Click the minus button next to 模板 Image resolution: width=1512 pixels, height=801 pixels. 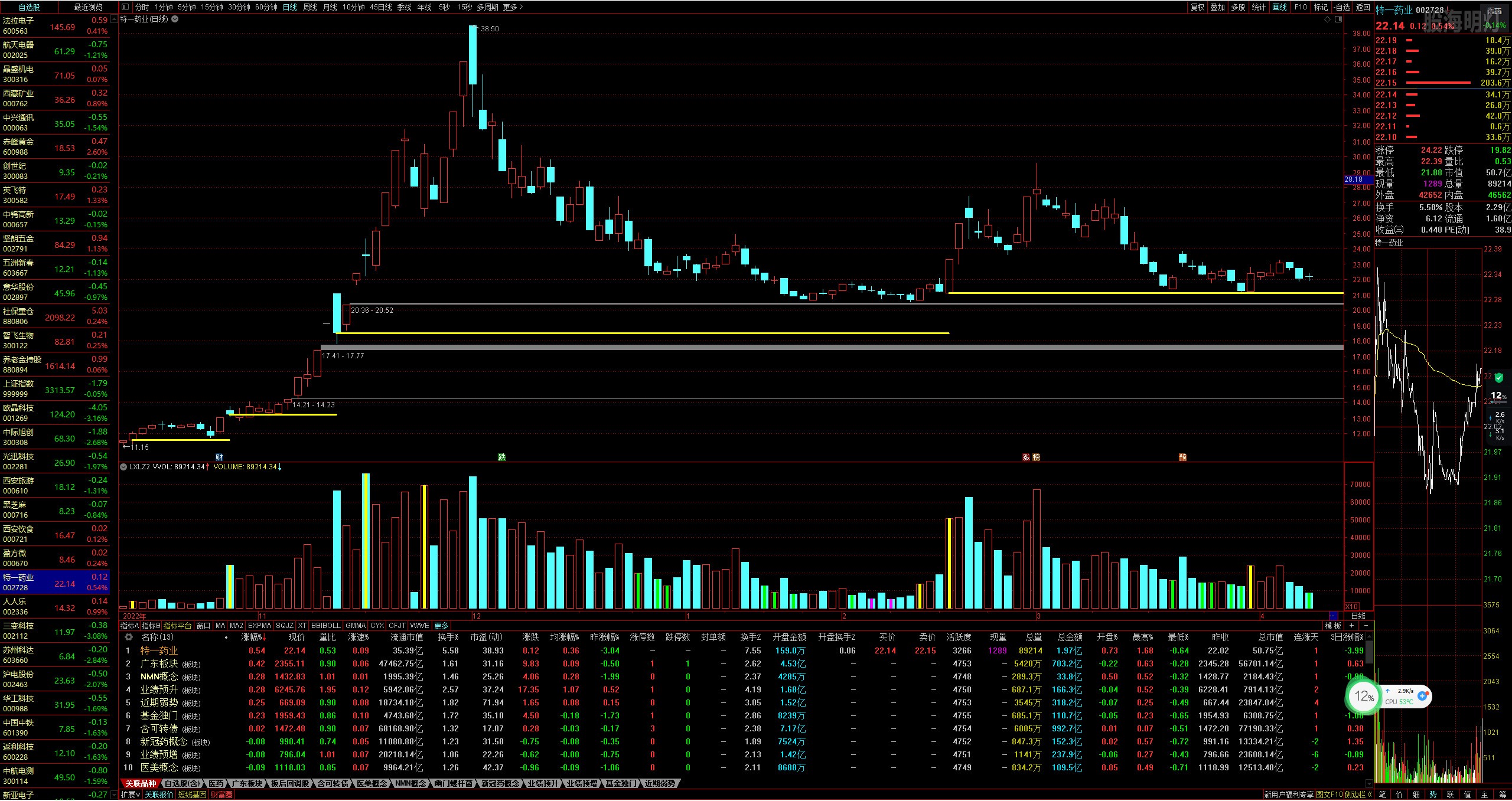tap(1365, 626)
